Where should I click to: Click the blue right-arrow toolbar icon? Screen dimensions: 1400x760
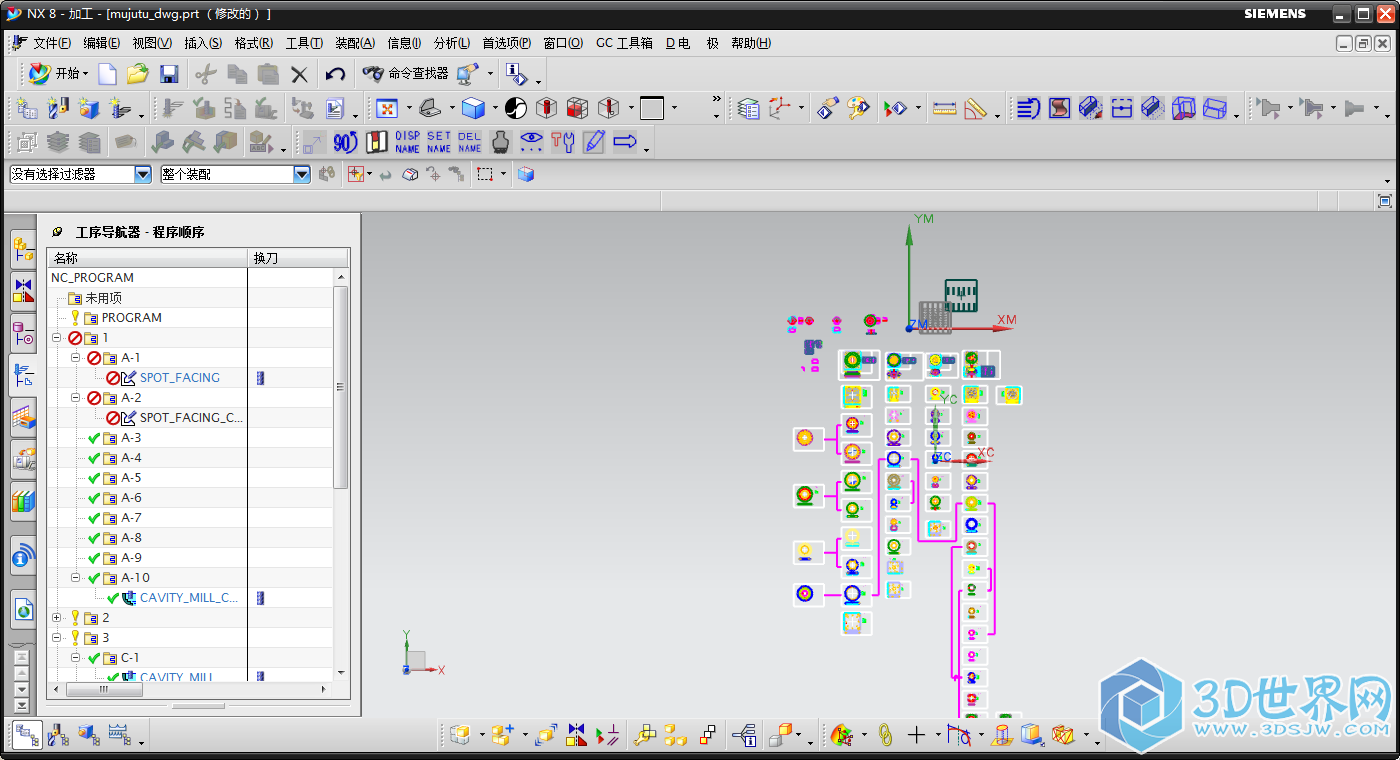coord(625,142)
